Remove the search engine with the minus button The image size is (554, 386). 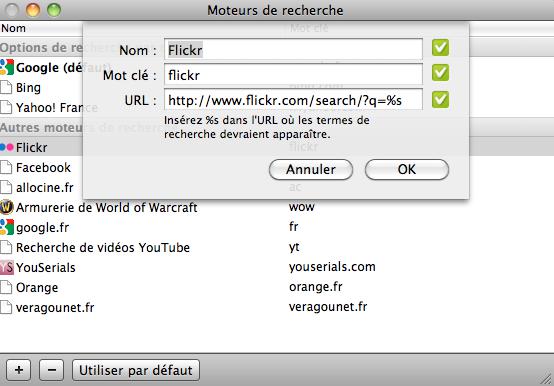52,370
